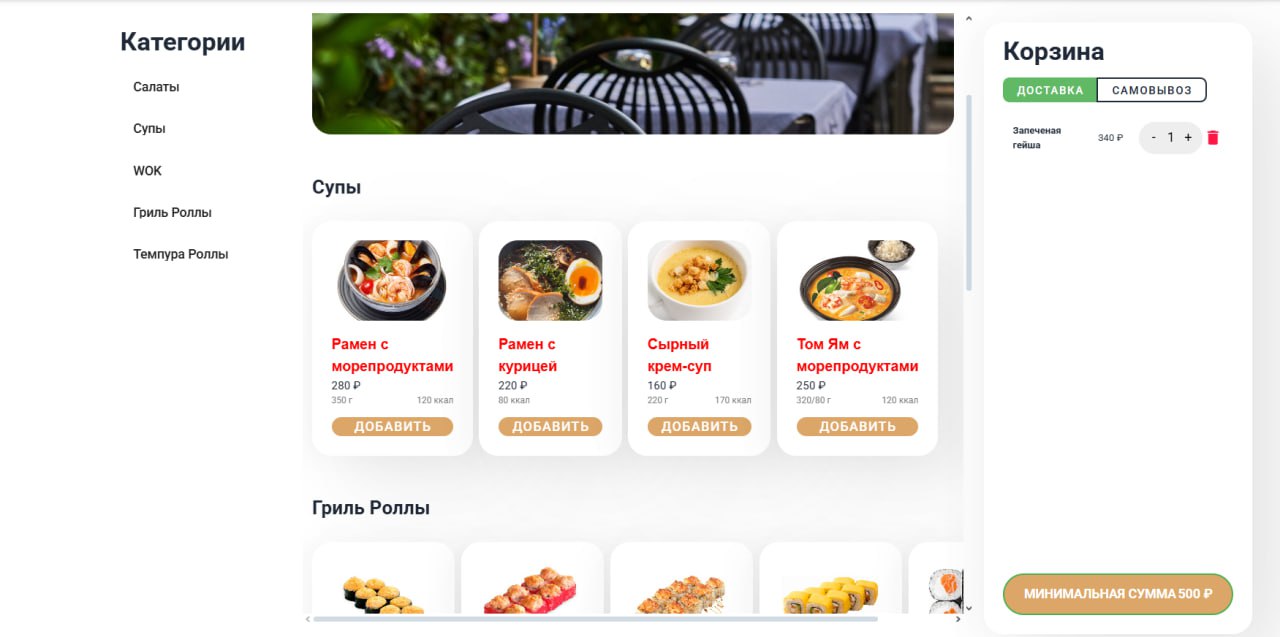This screenshot has width=1280, height=637.
Task: Decrease Запеченая гейша quantity with minus
Action: click(x=1154, y=138)
